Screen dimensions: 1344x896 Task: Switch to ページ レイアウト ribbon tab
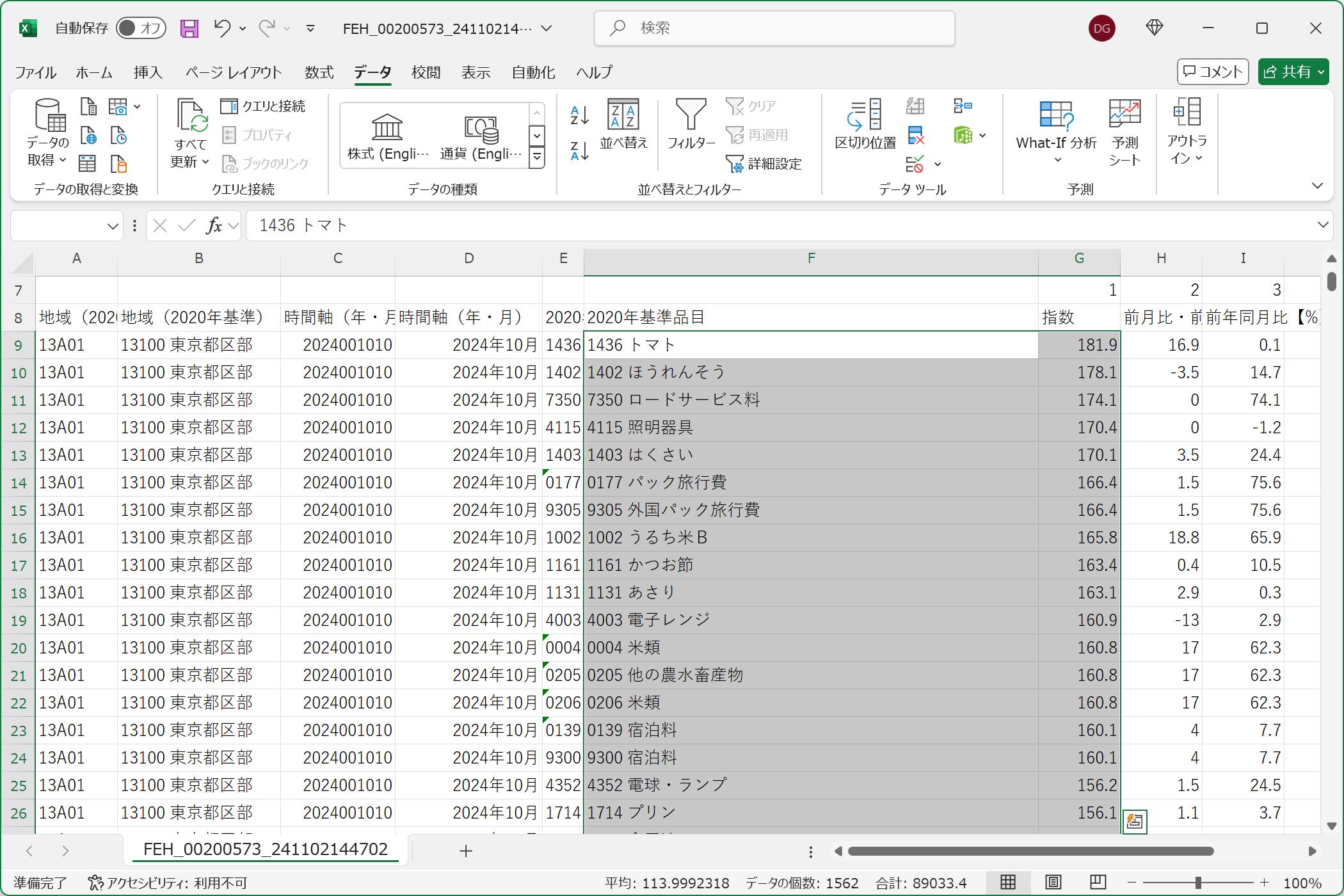pyautogui.click(x=234, y=72)
